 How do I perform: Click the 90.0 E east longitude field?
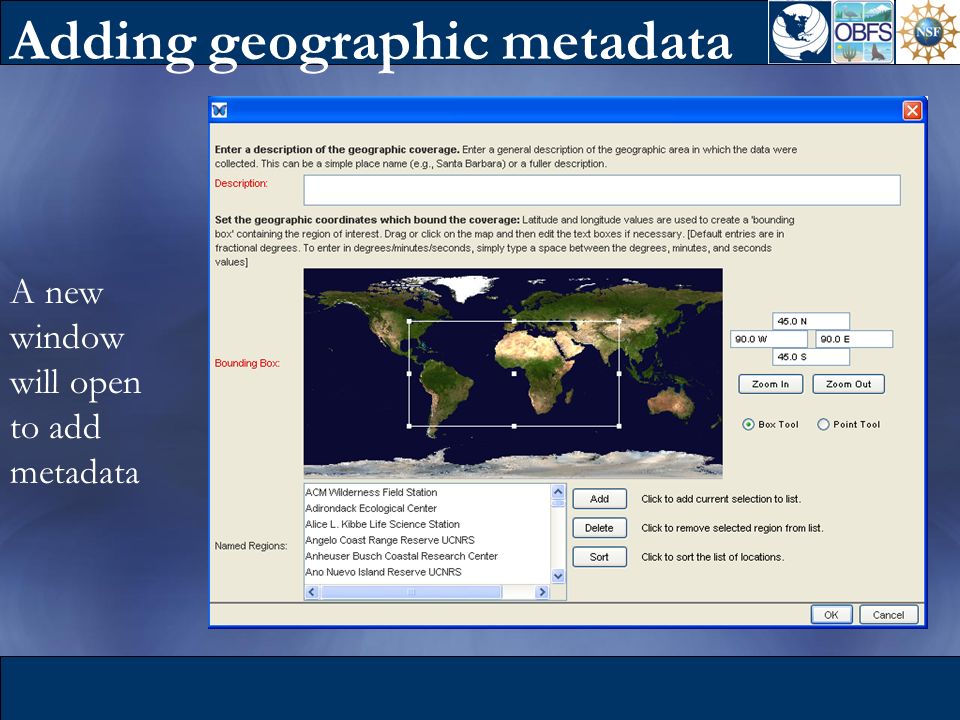853,339
